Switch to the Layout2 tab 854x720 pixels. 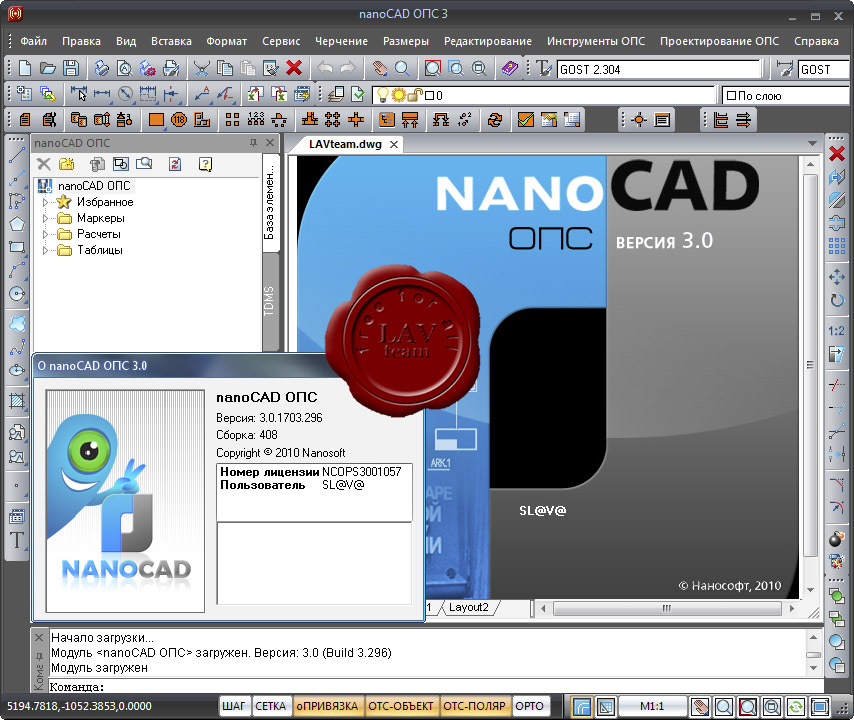click(x=468, y=607)
